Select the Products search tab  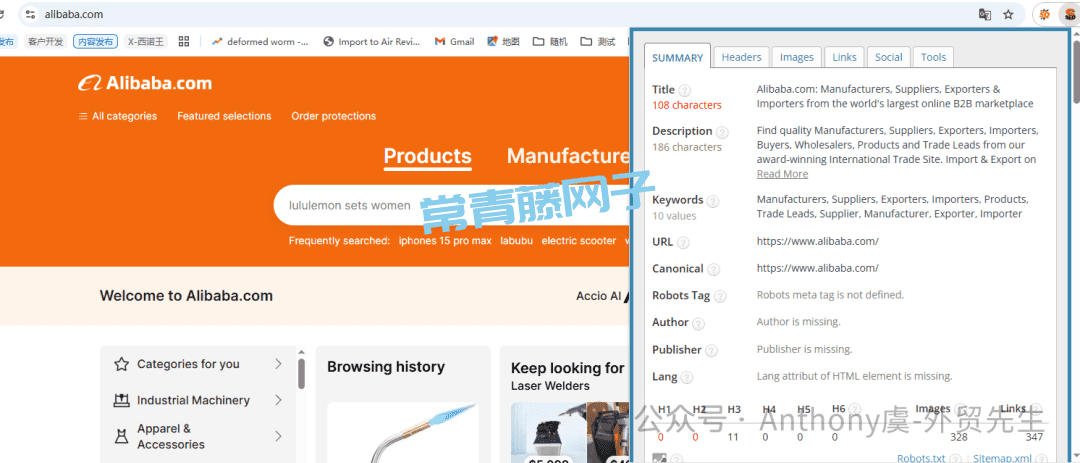tap(428, 156)
